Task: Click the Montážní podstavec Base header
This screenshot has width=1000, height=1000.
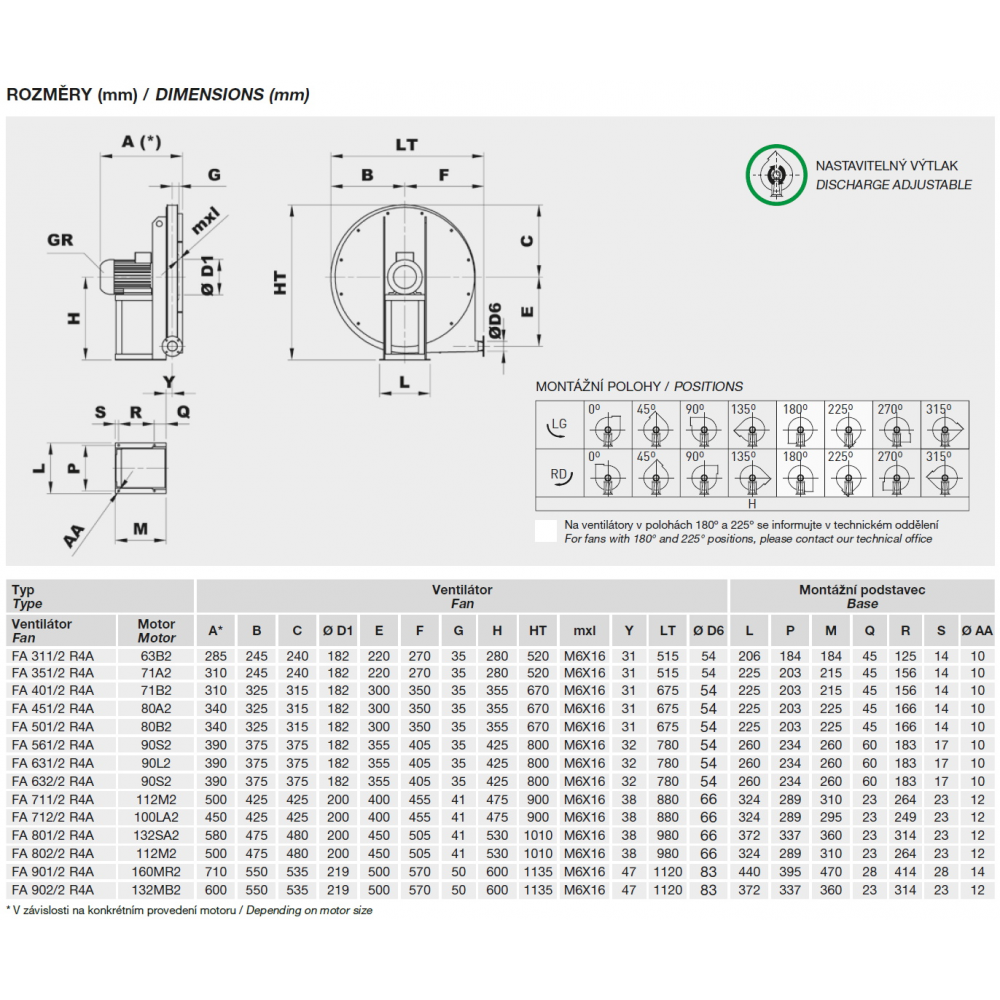Action: point(862,596)
